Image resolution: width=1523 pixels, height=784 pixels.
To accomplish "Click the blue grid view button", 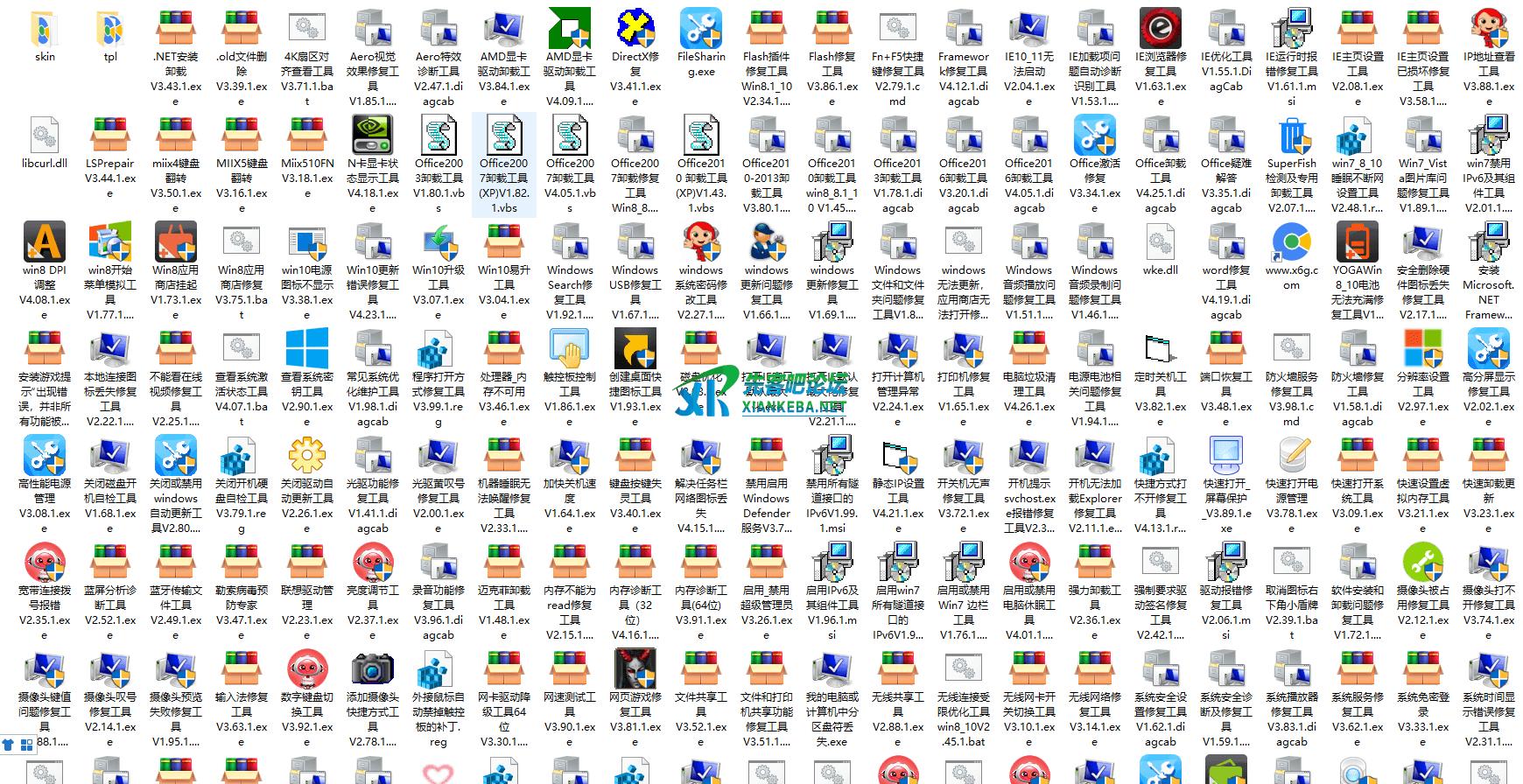I will pyautogui.click(x=26, y=745).
